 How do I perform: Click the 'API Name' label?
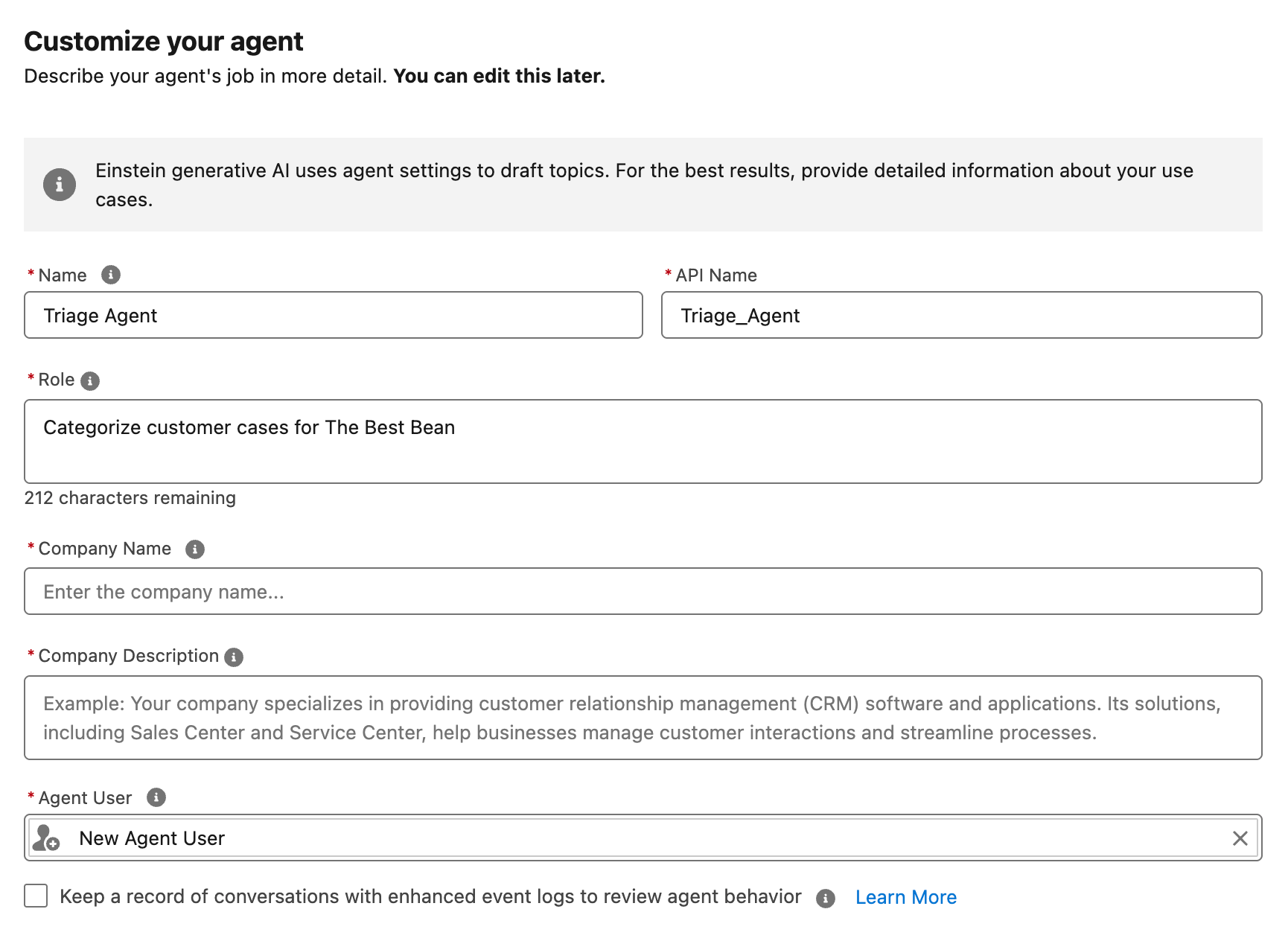point(716,275)
